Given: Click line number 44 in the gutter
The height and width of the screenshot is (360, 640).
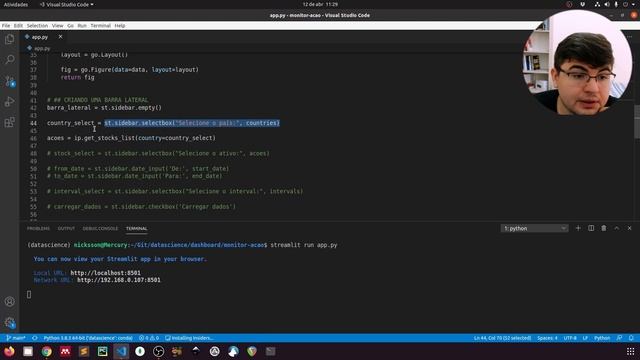Looking at the screenshot, I should tap(33, 123).
